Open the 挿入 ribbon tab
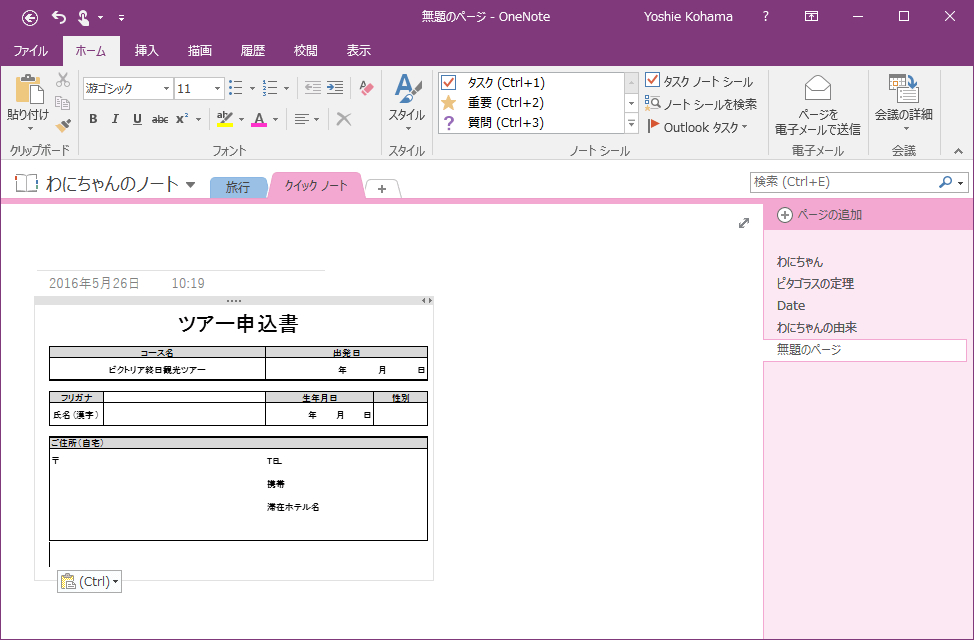The image size is (974, 640). pyautogui.click(x=147, y=50)
